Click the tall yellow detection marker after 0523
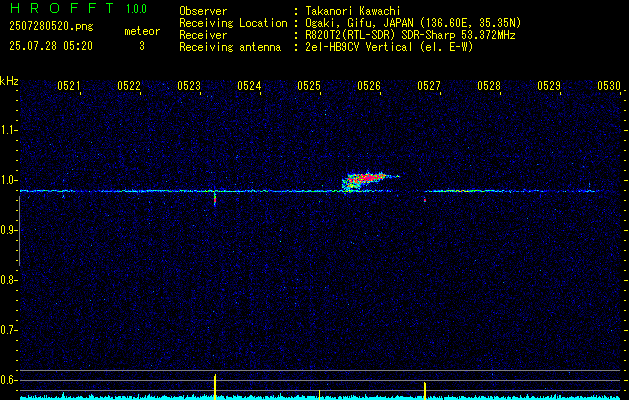Image resolution: width=629 pixels, height=400 pixels. click(x=215, y=387)
